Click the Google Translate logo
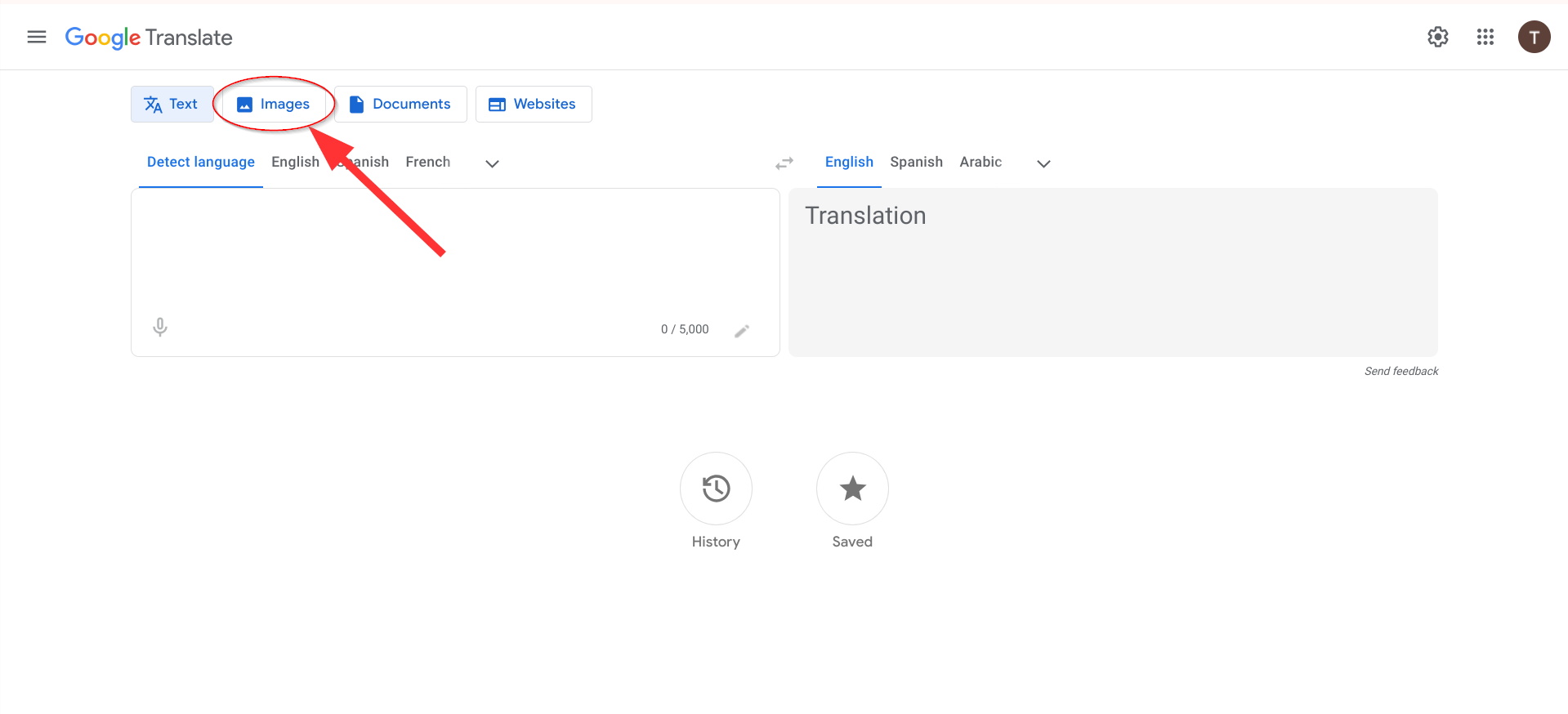 point(149,38)
